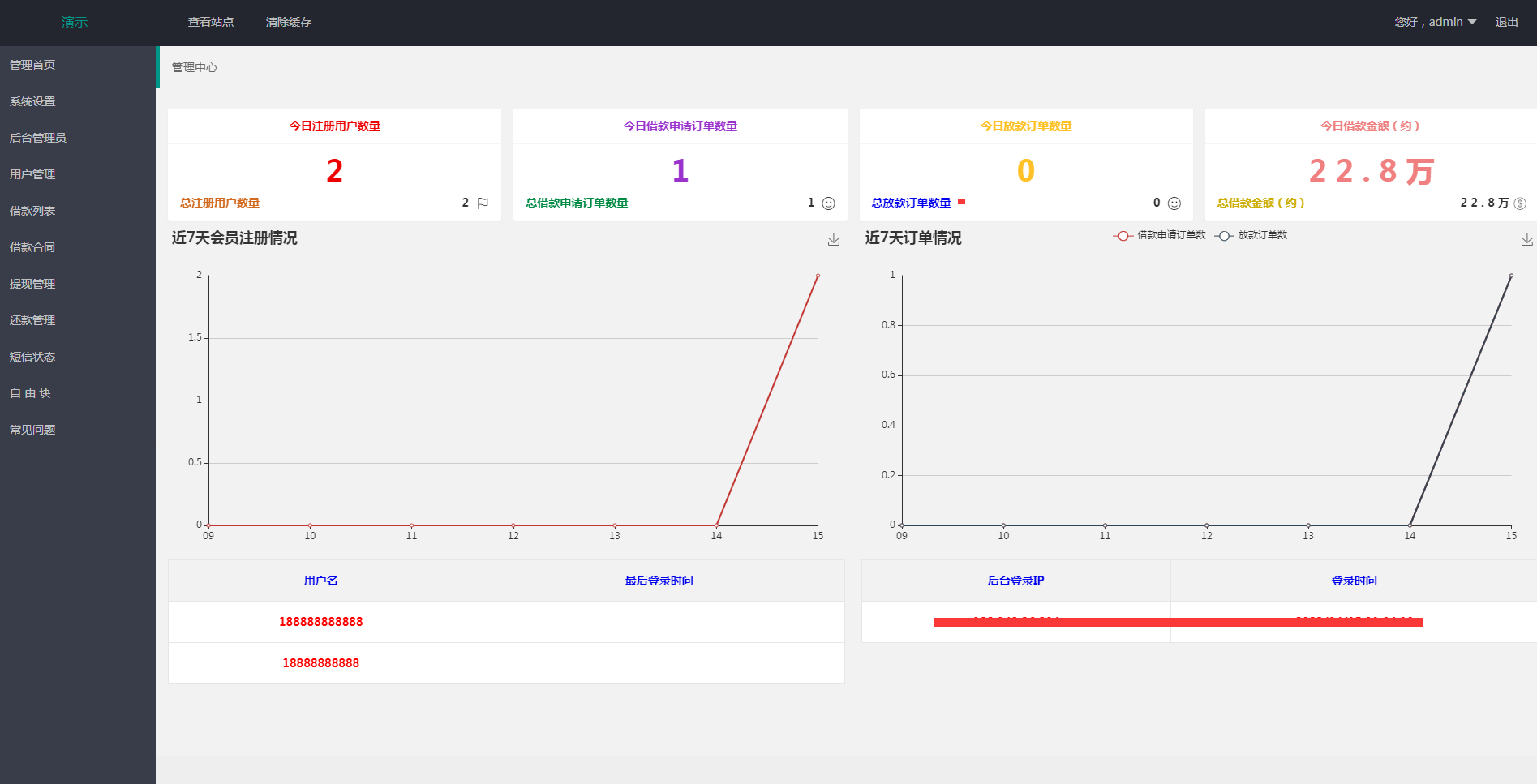Click the data point at 15 on registration chart
Viewport: 1537px width, 784px height.
point(818,276)
